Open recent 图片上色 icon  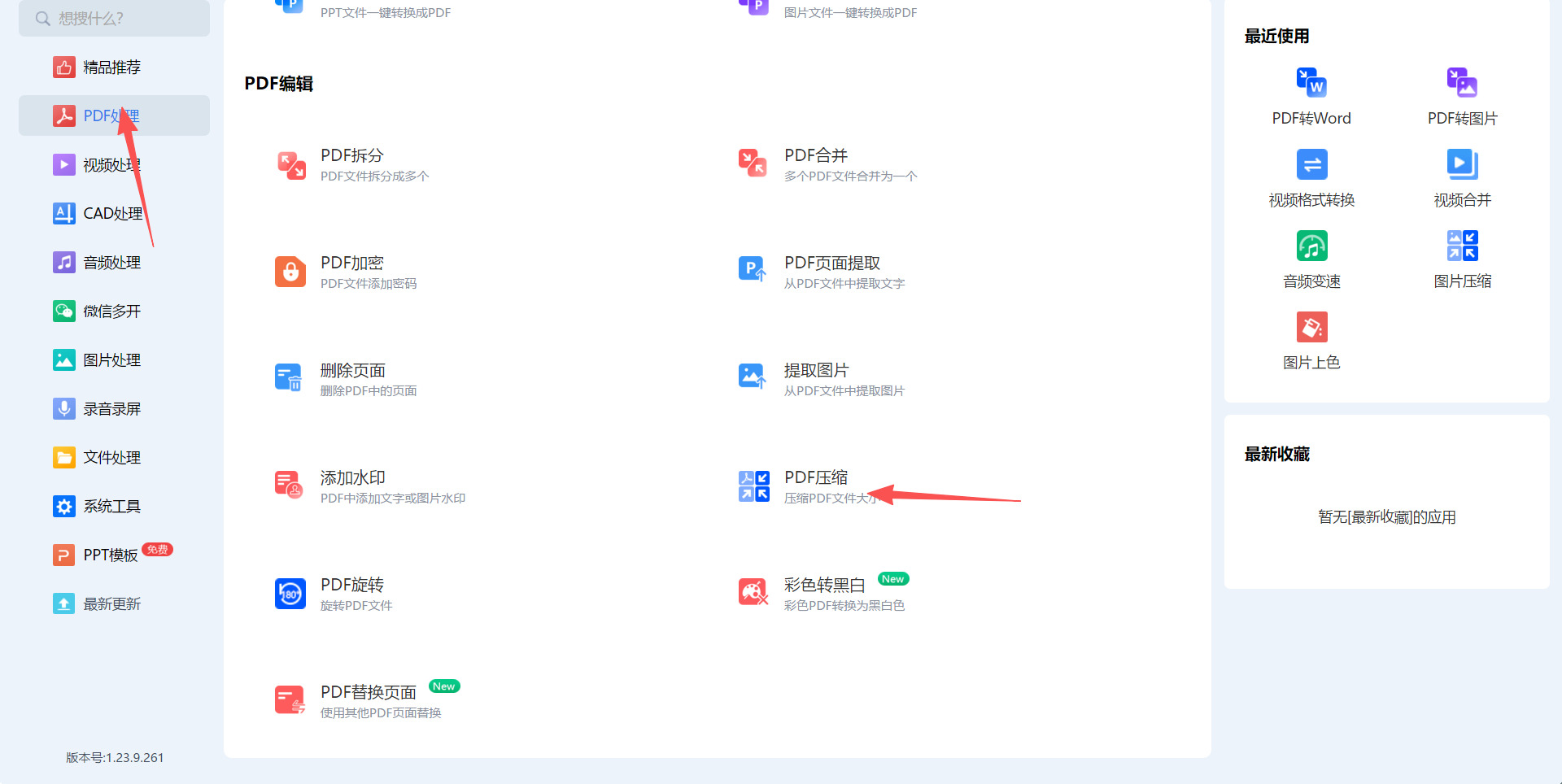tap(1311, 327)
